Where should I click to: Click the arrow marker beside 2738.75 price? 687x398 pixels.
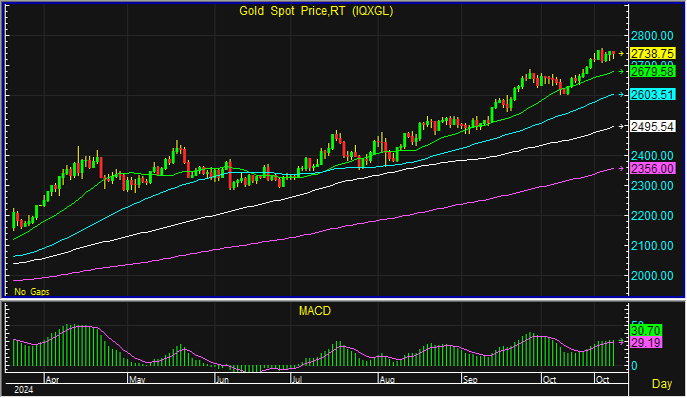tap(621, 53)
